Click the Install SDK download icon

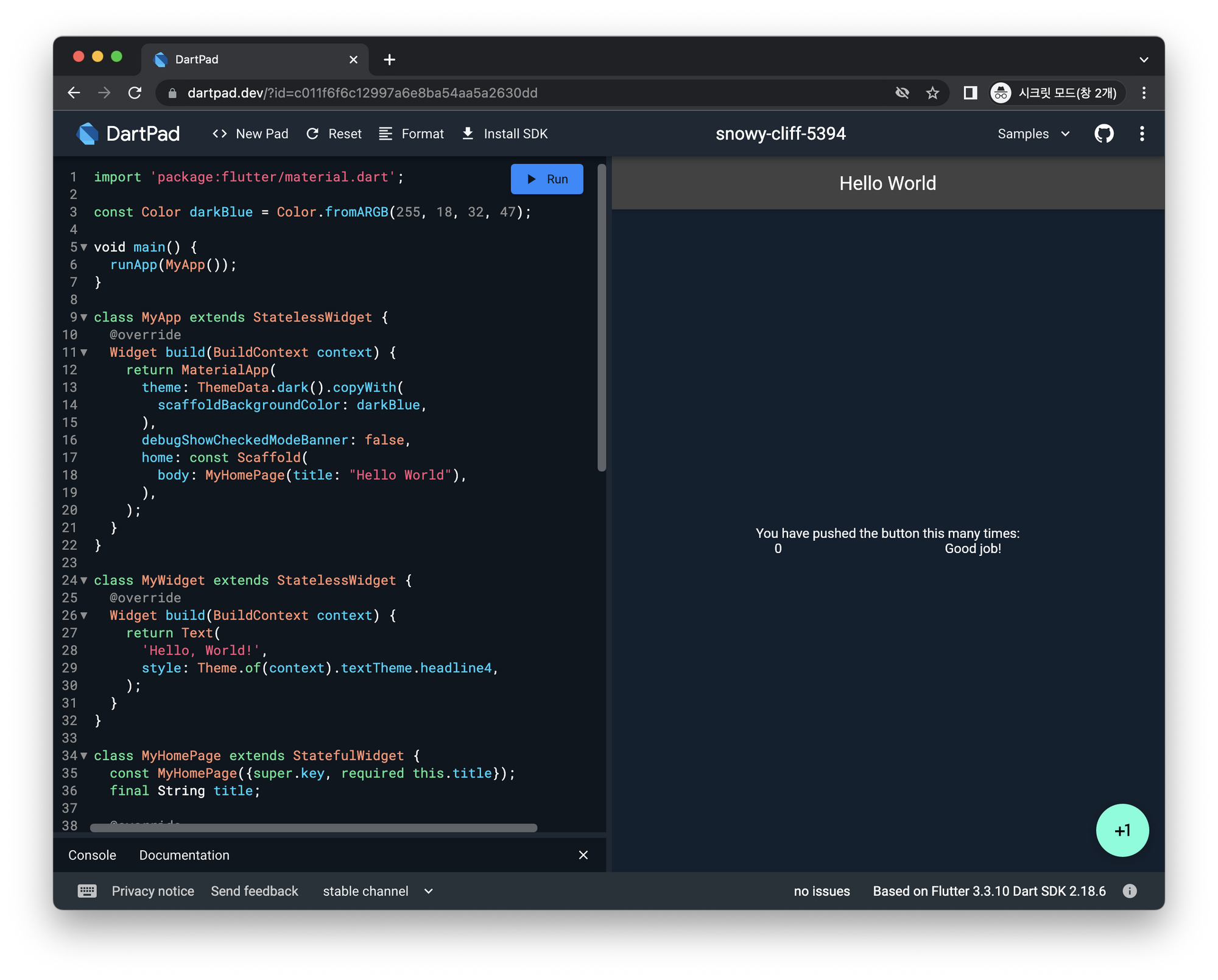[x=468, y=134]
